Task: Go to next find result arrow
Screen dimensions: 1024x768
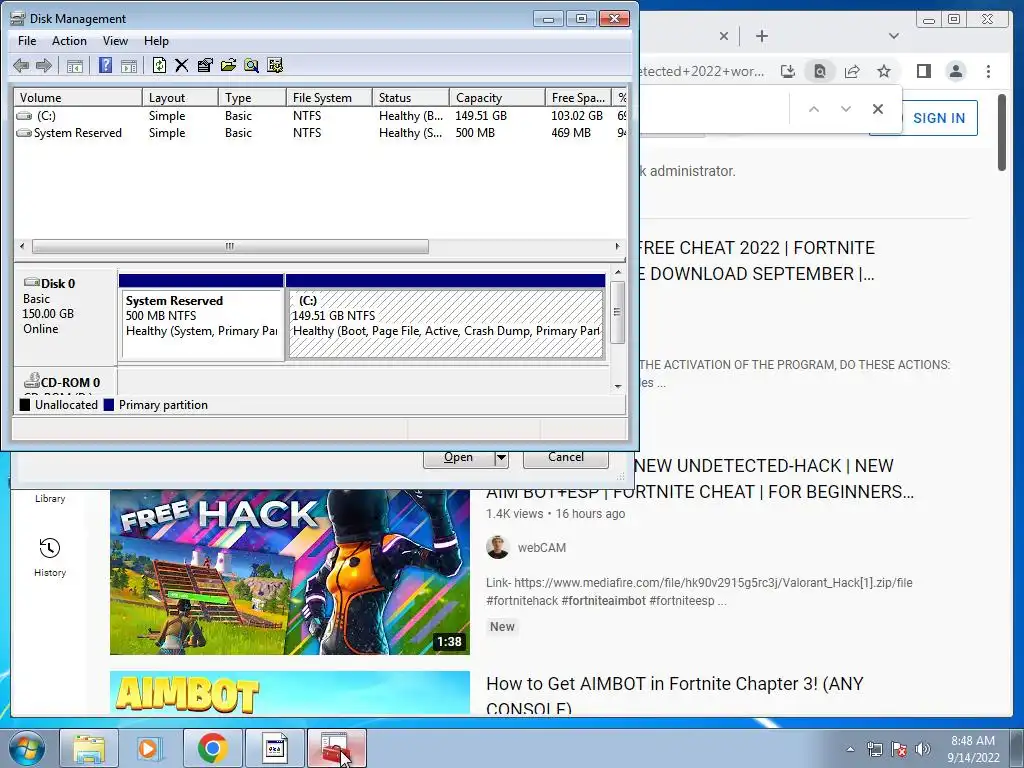Action: pyautogui.click(x=846, y=109)
